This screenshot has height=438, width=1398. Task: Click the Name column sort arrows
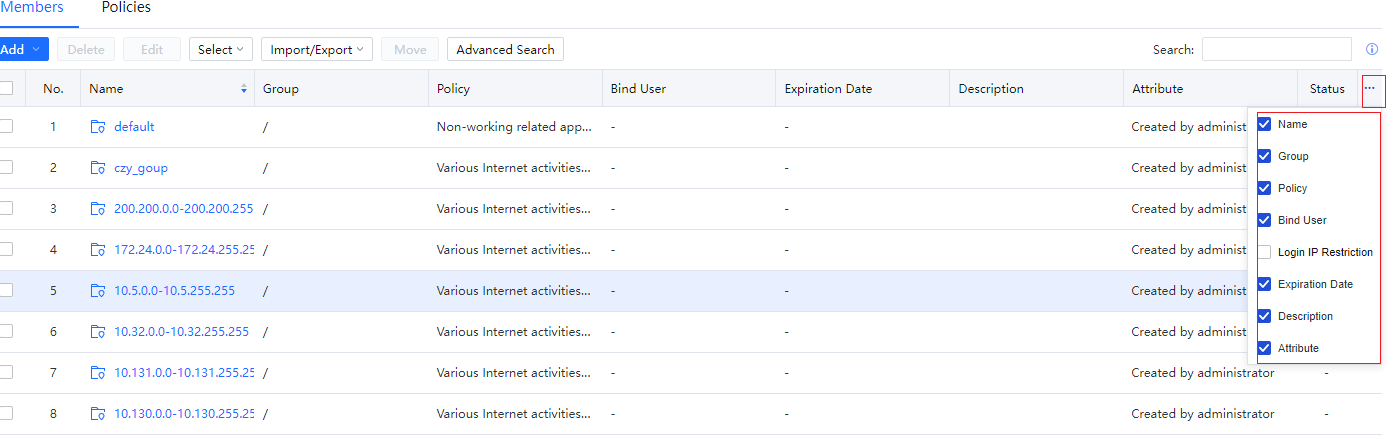point(244,89)
